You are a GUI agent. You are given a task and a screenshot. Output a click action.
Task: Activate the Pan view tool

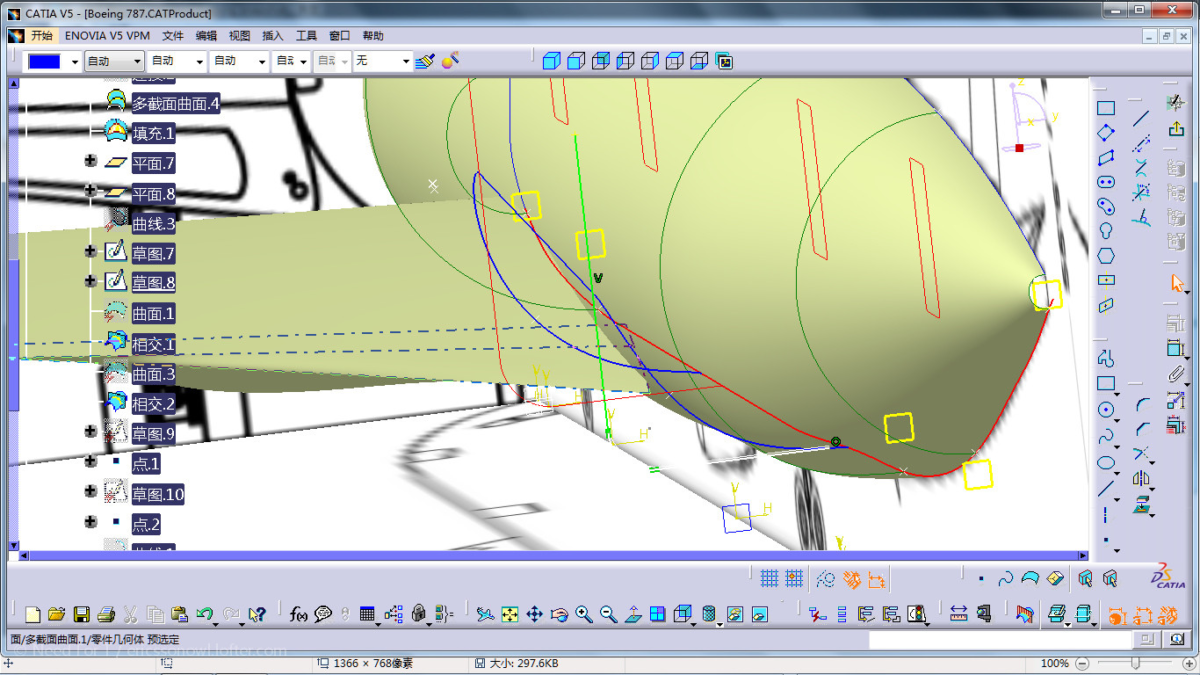tap(534, 614)
